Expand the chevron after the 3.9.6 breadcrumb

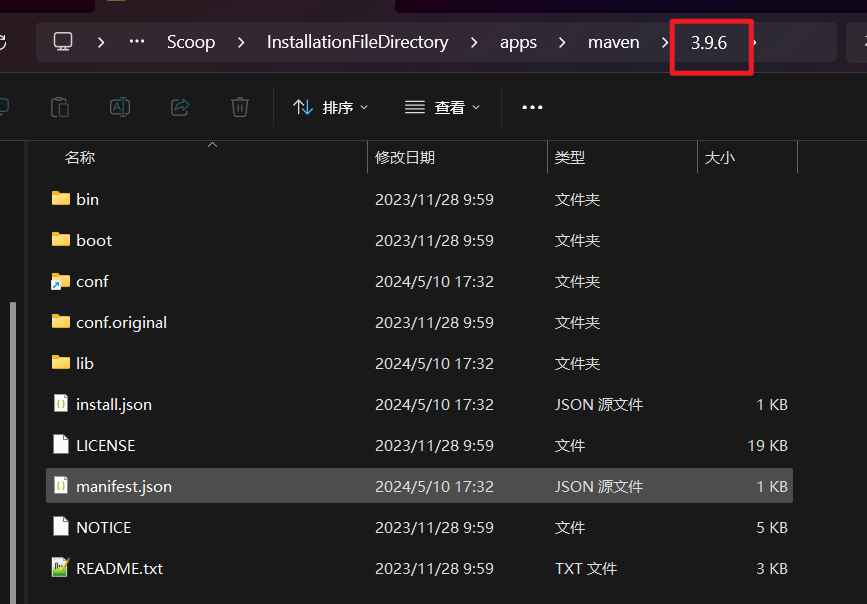753,42
